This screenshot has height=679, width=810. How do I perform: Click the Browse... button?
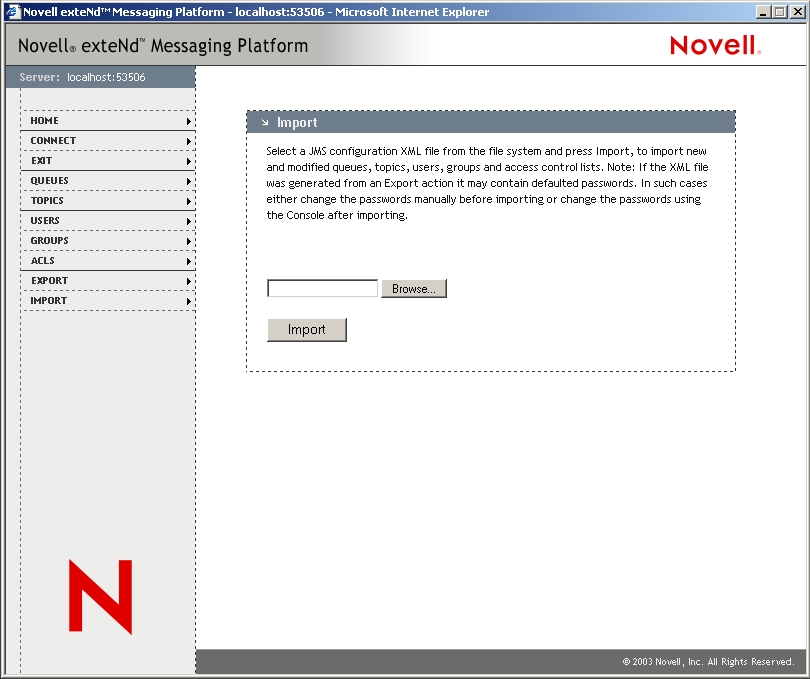tap(414, 288)
